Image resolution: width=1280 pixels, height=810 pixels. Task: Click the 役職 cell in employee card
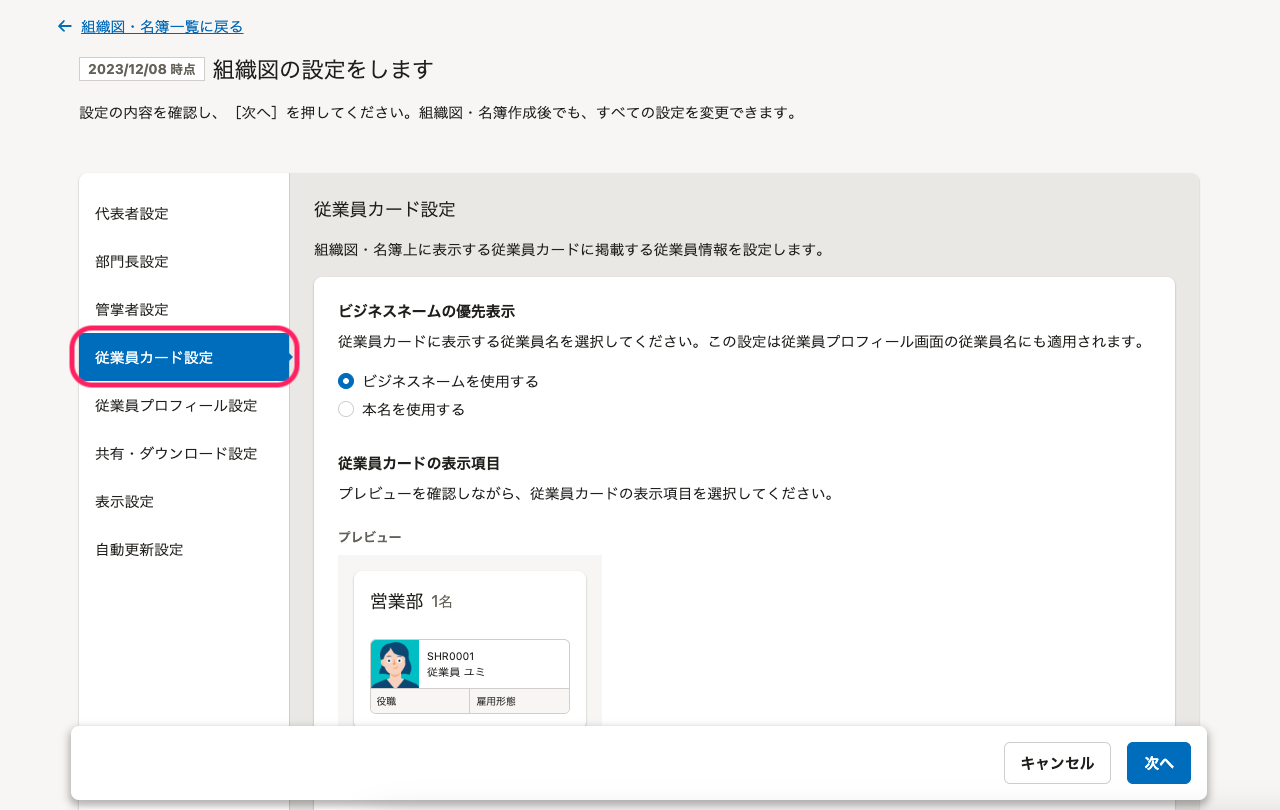[x=420, y=701]
